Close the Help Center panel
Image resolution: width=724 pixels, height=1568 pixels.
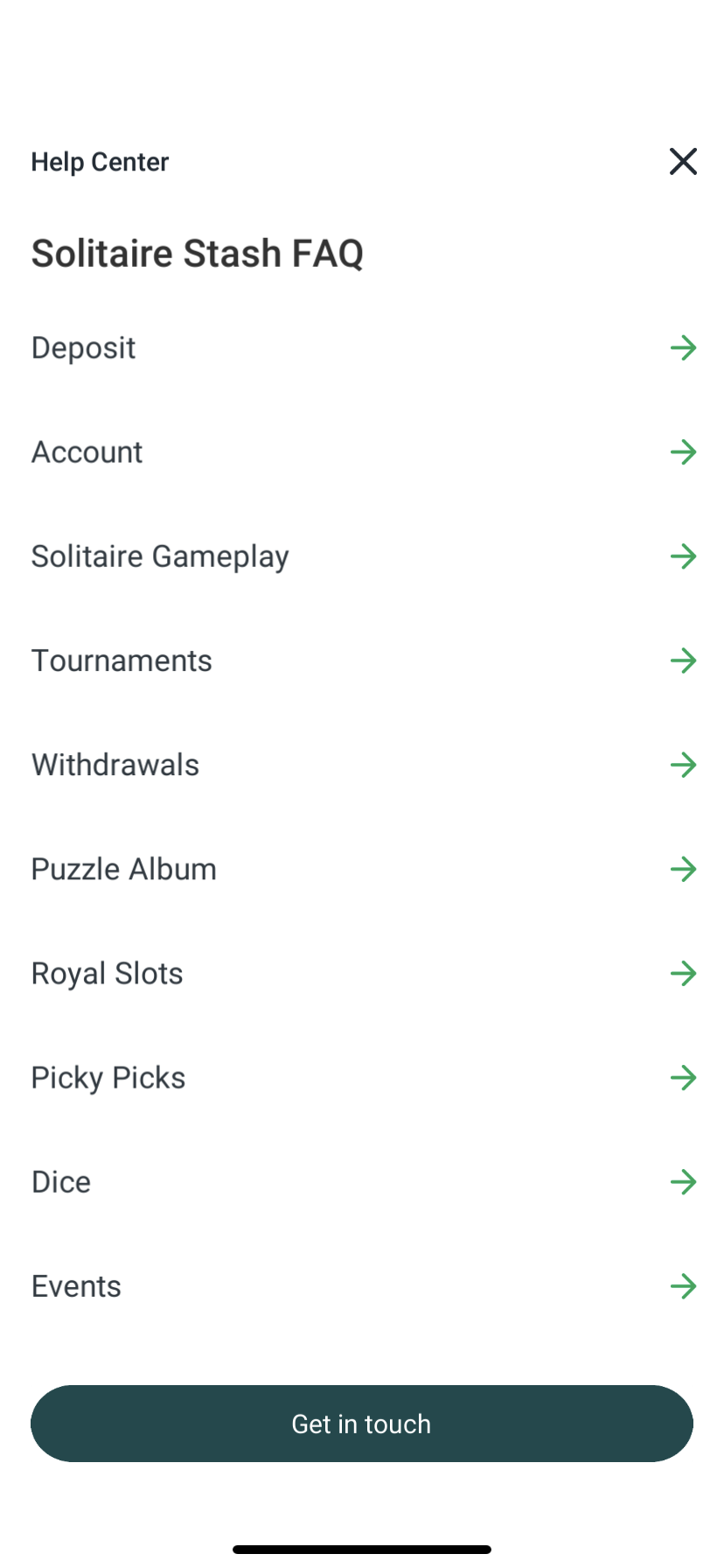683,162
